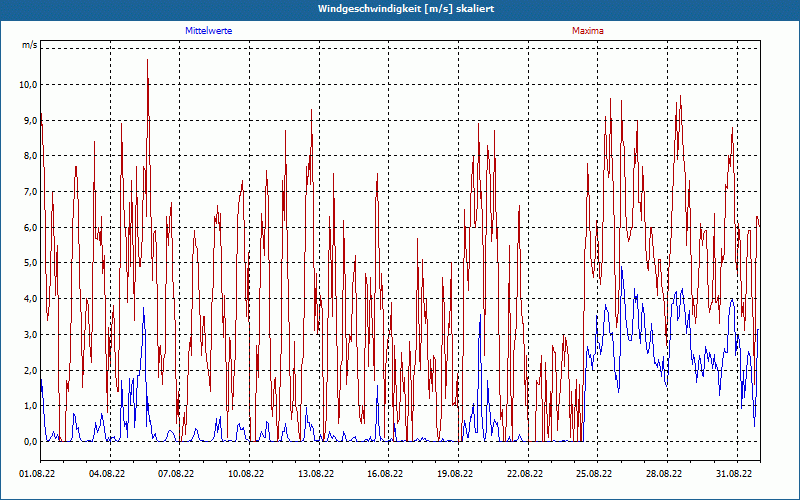Click the '7,0' y-axis value

(x=30, y=192)
